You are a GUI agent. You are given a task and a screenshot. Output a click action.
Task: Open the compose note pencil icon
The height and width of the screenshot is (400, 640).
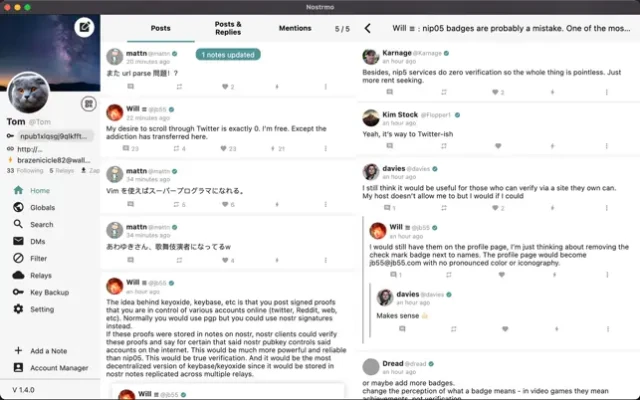[x=84, y=27]
